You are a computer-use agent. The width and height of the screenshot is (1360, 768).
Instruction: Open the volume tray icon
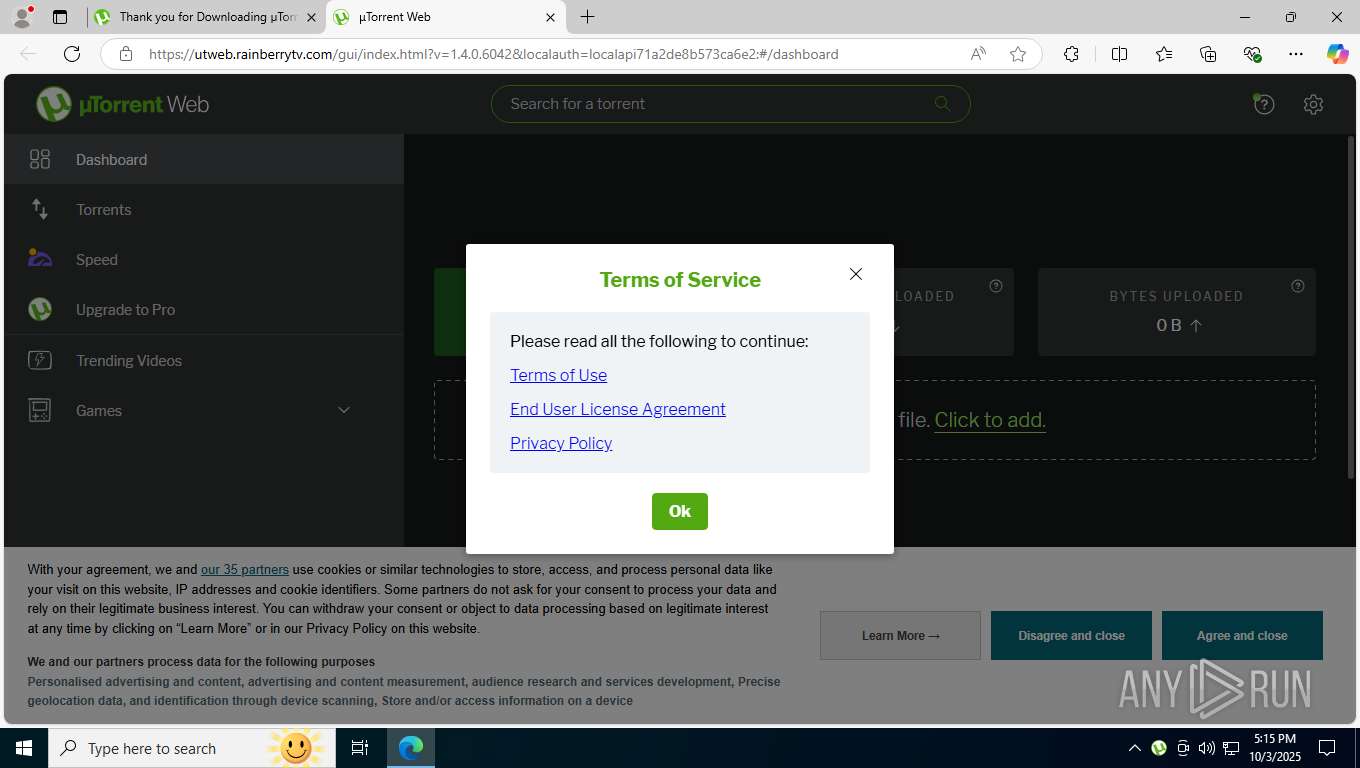pyautogui.click(x=1207, y=748)
